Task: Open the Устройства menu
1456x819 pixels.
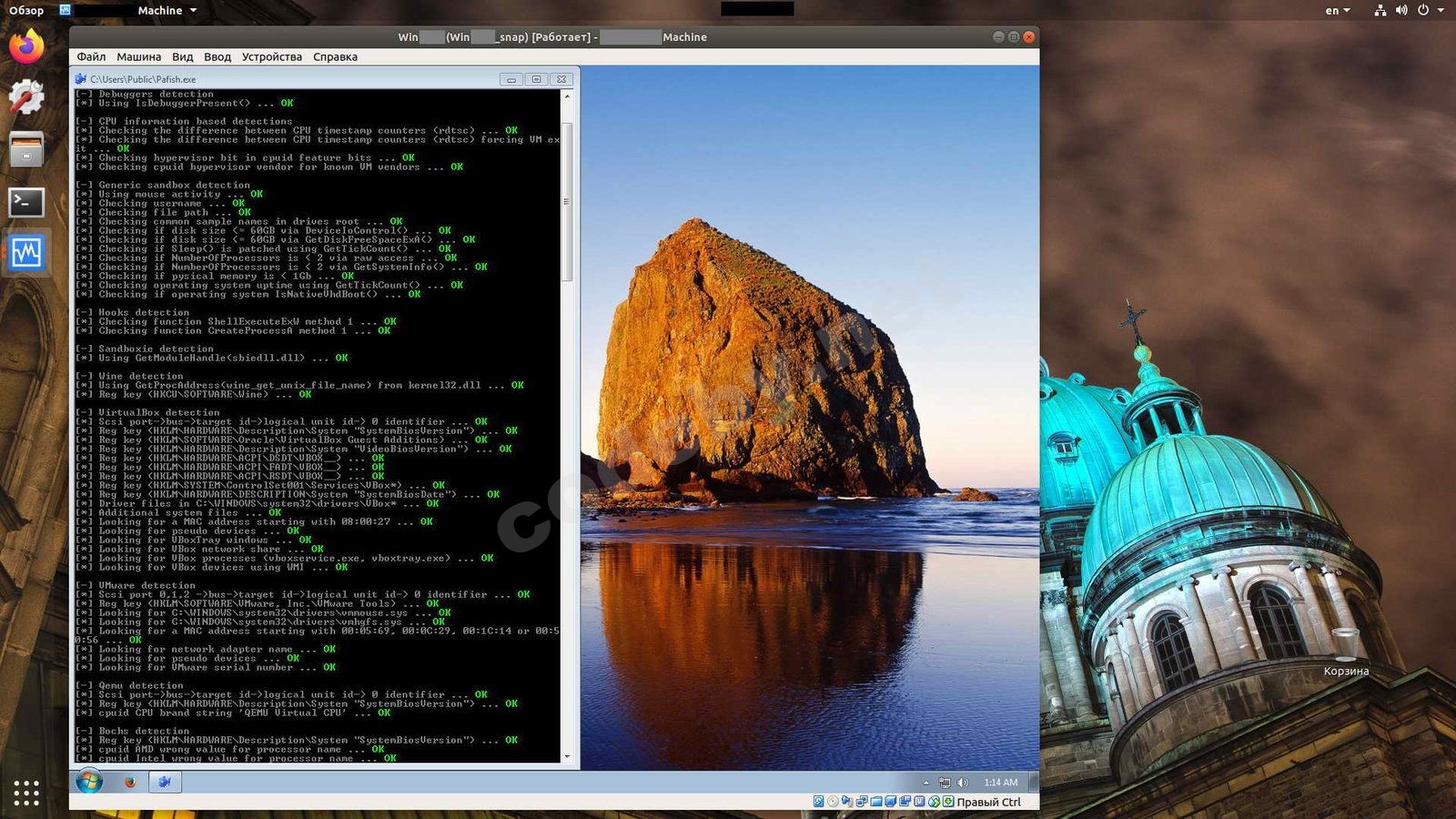Action: pos(272,56)
